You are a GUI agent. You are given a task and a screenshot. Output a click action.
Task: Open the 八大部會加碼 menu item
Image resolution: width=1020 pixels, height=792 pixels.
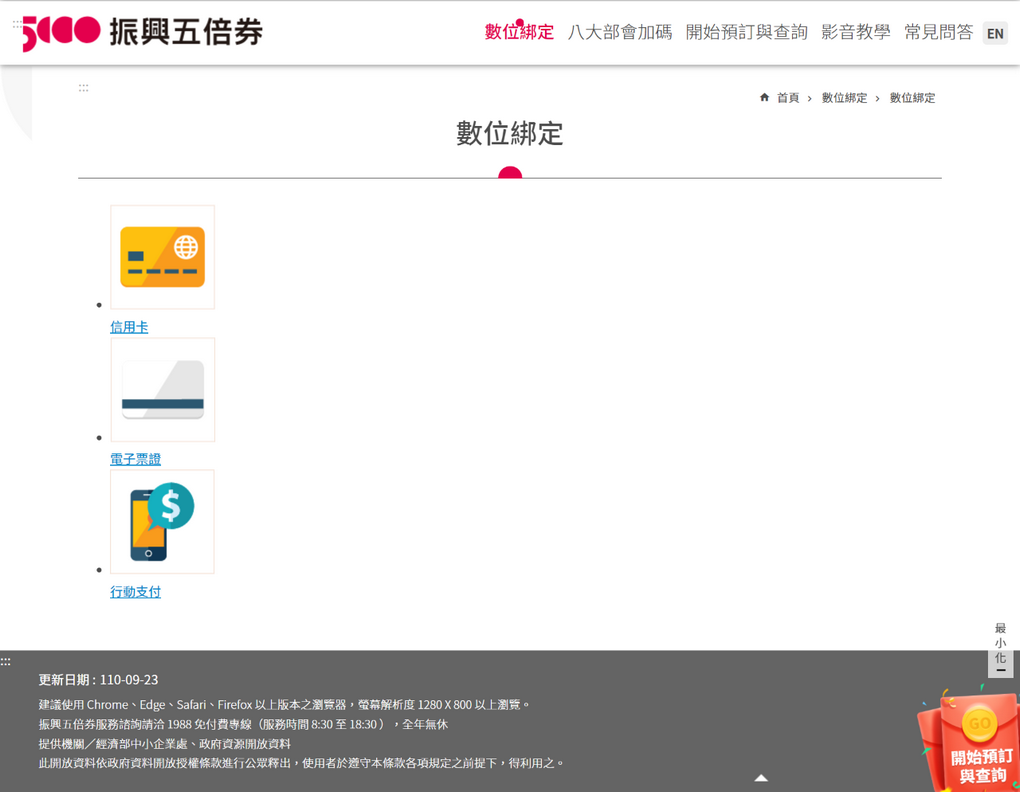tap(620, 32)
